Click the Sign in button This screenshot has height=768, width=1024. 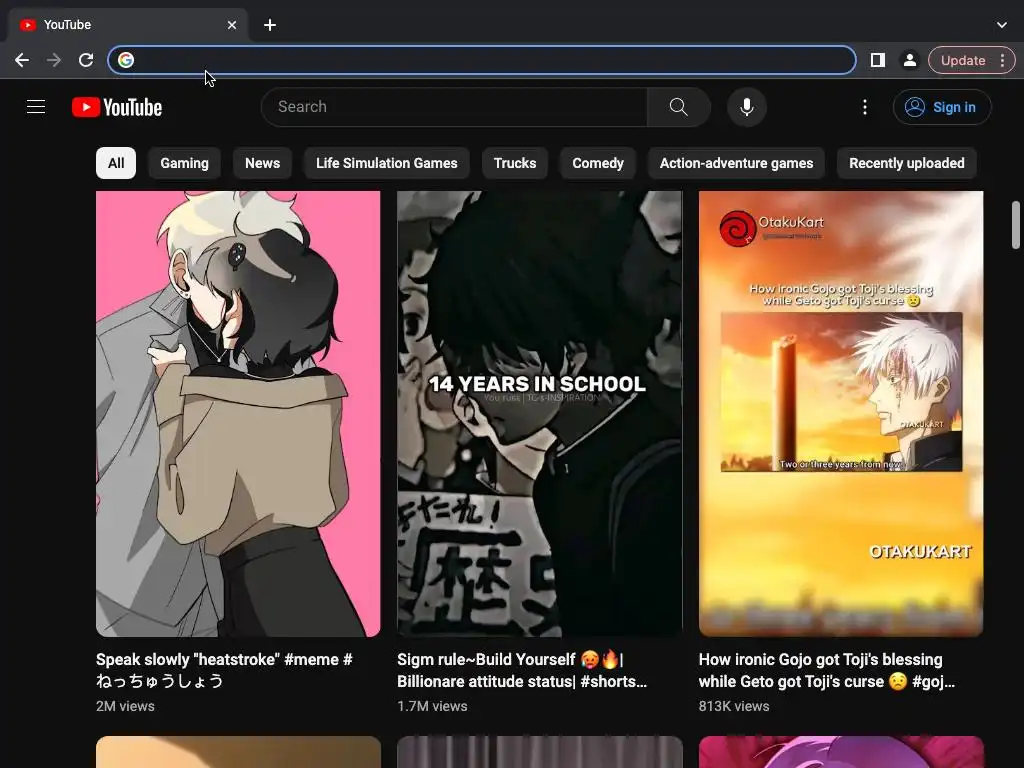[942, 106]
